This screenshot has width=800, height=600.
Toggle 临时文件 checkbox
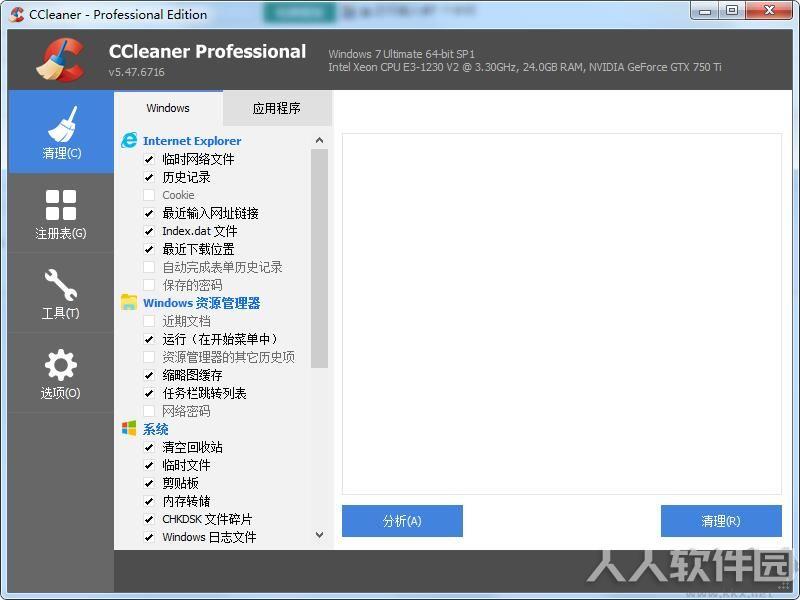click(x=149, y=465)
